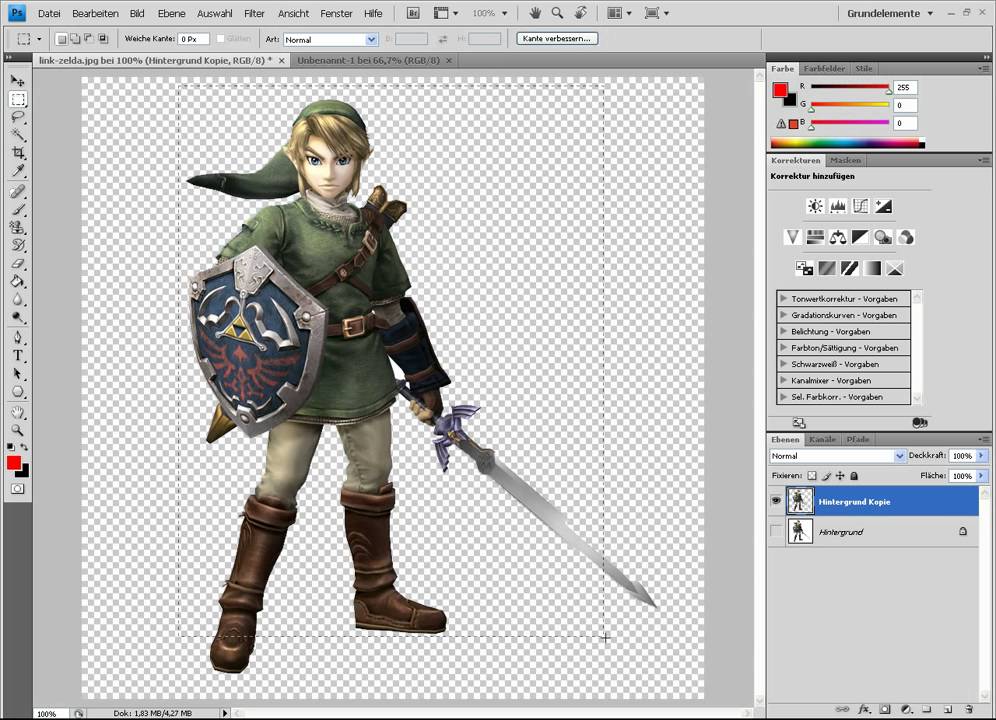This screenshot has width=996, height=720.
Task: Toggle lock transparent pixels
Action: point(812,475)
